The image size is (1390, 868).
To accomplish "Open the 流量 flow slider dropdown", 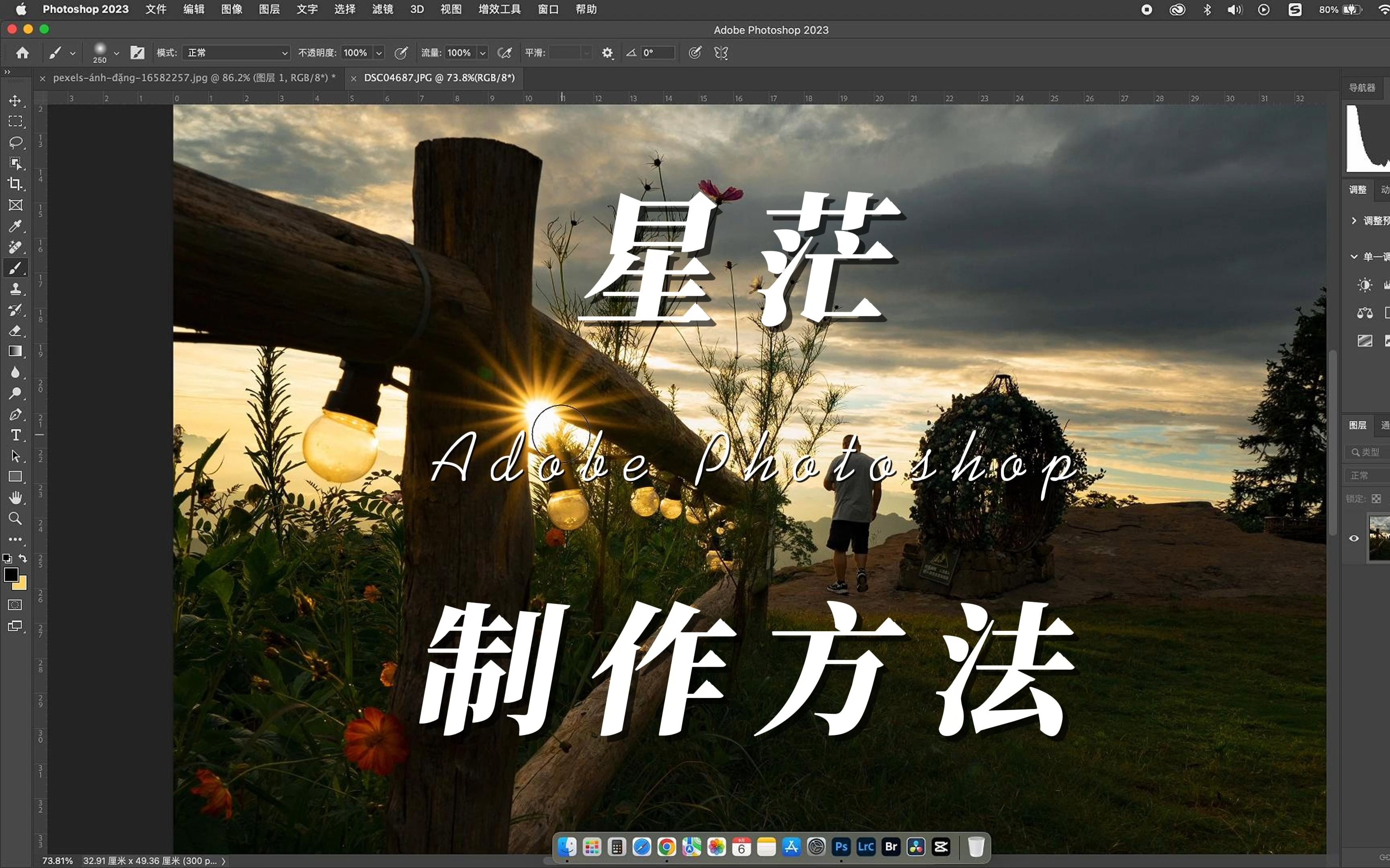I will [483, 53].
